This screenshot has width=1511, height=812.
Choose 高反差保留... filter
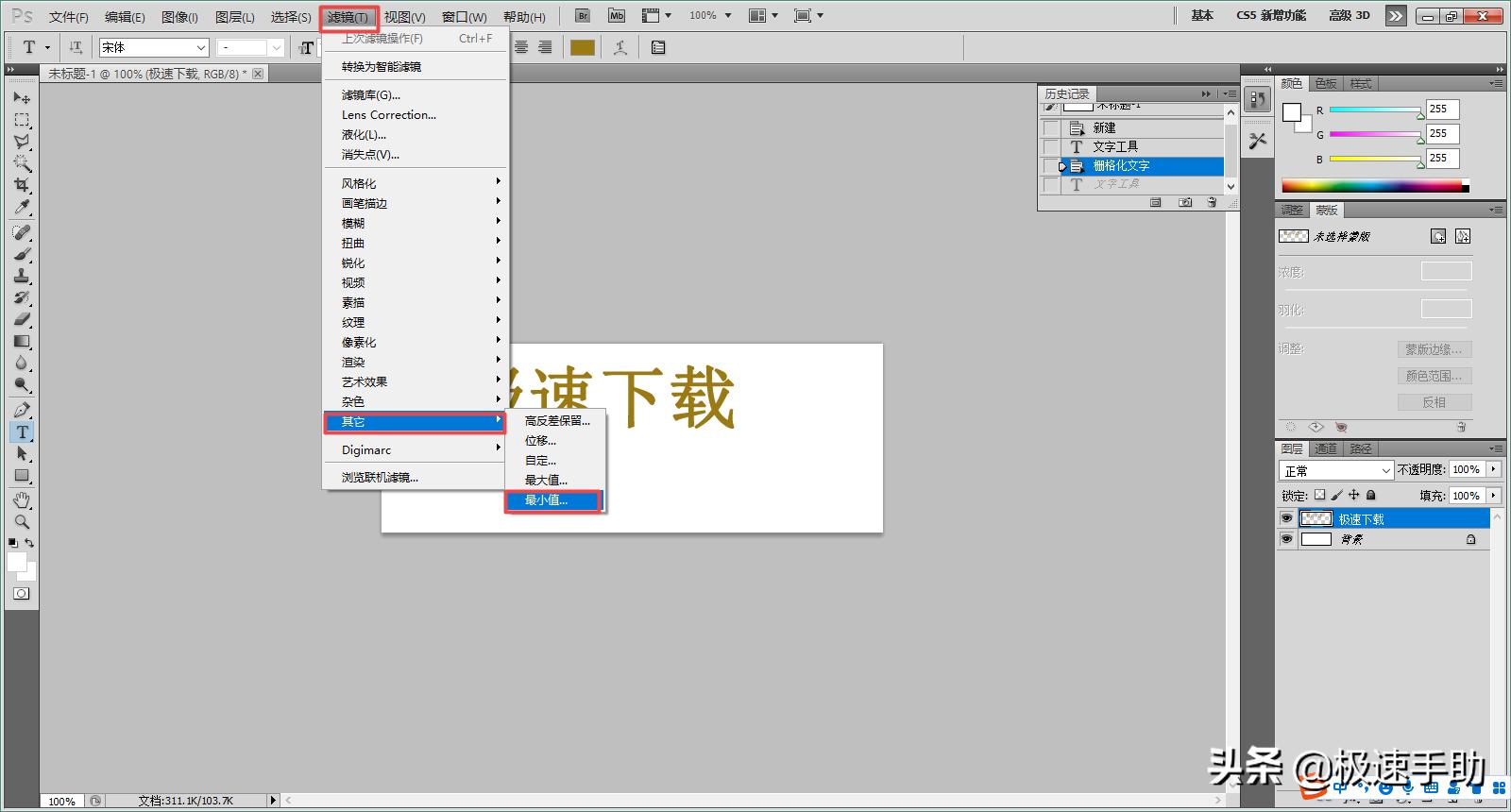(557, 421)
